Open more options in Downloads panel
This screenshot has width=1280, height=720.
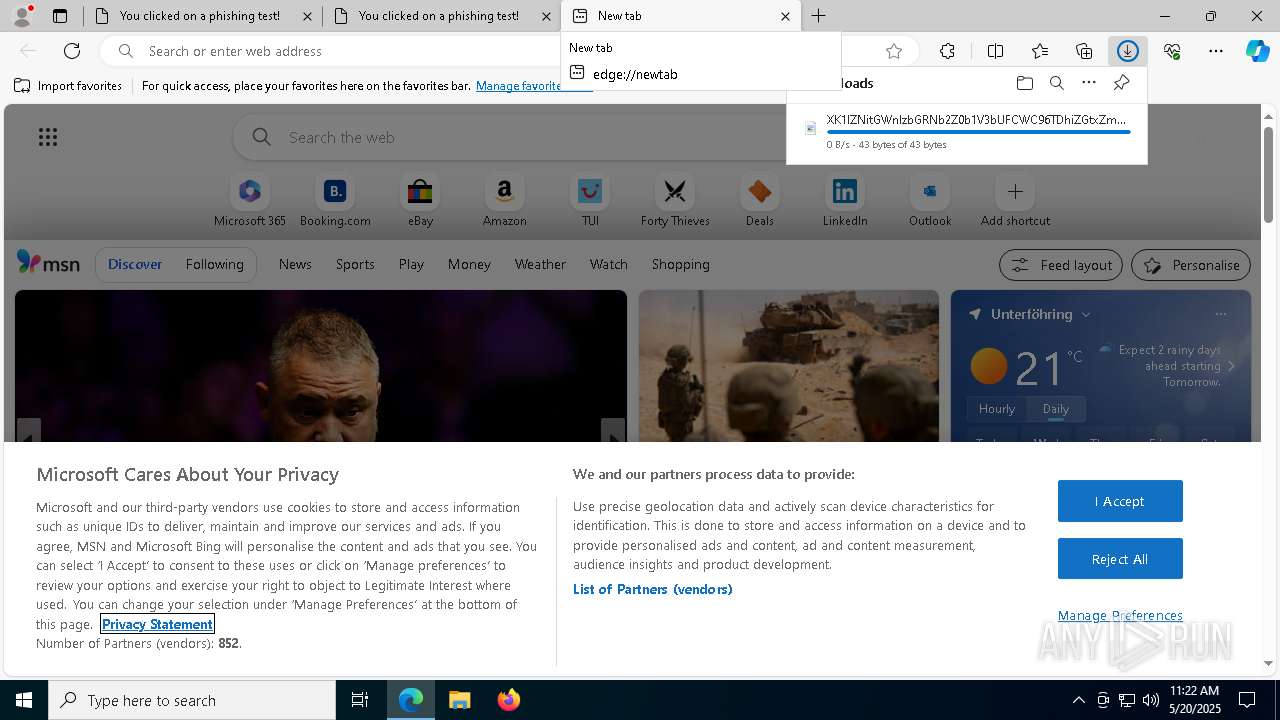[x=1089, y=83]
